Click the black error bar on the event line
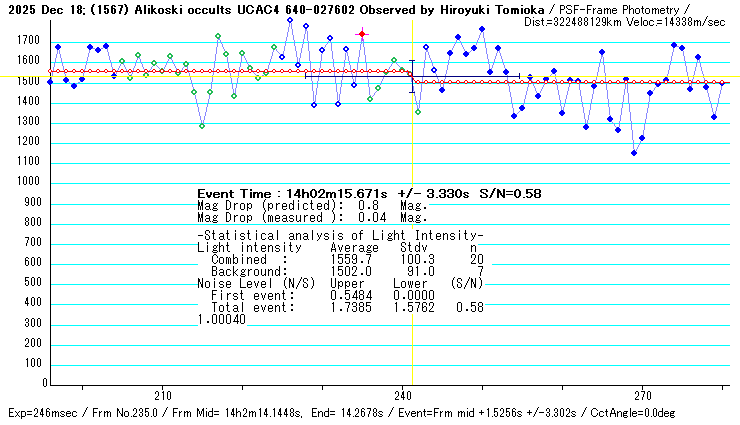Image resolution: width=740 pixels, height=425 pixels. pyautogui.click(x=411, y=76)
